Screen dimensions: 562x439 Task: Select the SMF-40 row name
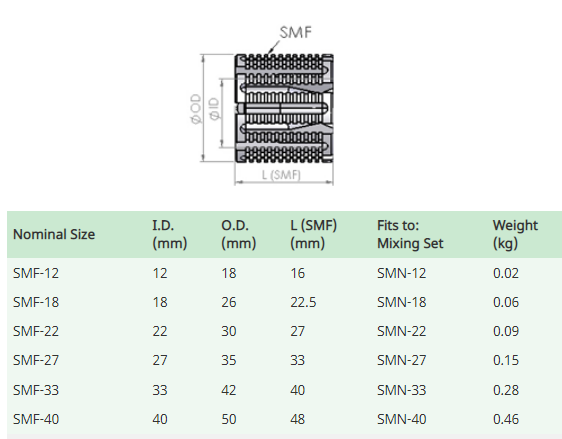36,419
